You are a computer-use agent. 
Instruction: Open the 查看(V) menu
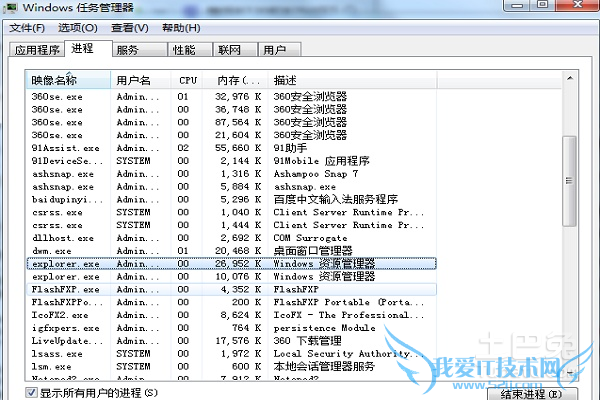click(130, 28)
